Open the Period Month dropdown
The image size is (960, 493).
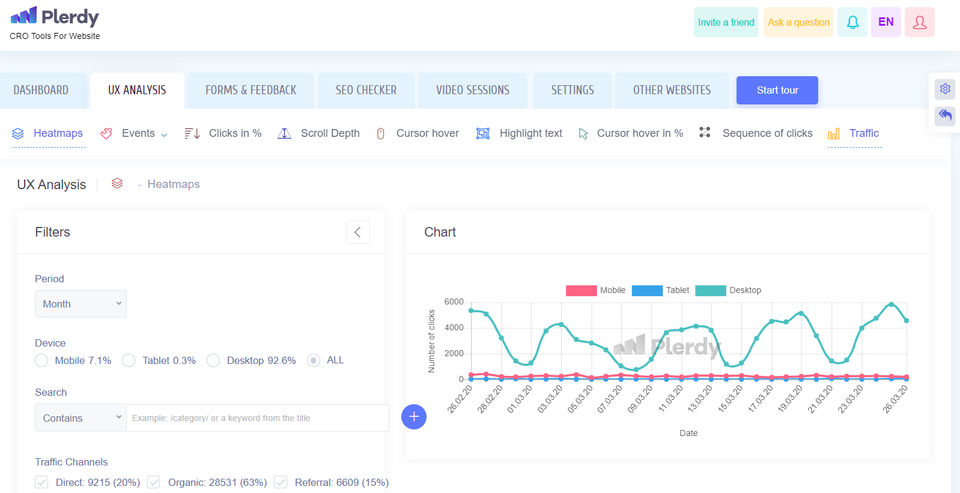81,304
